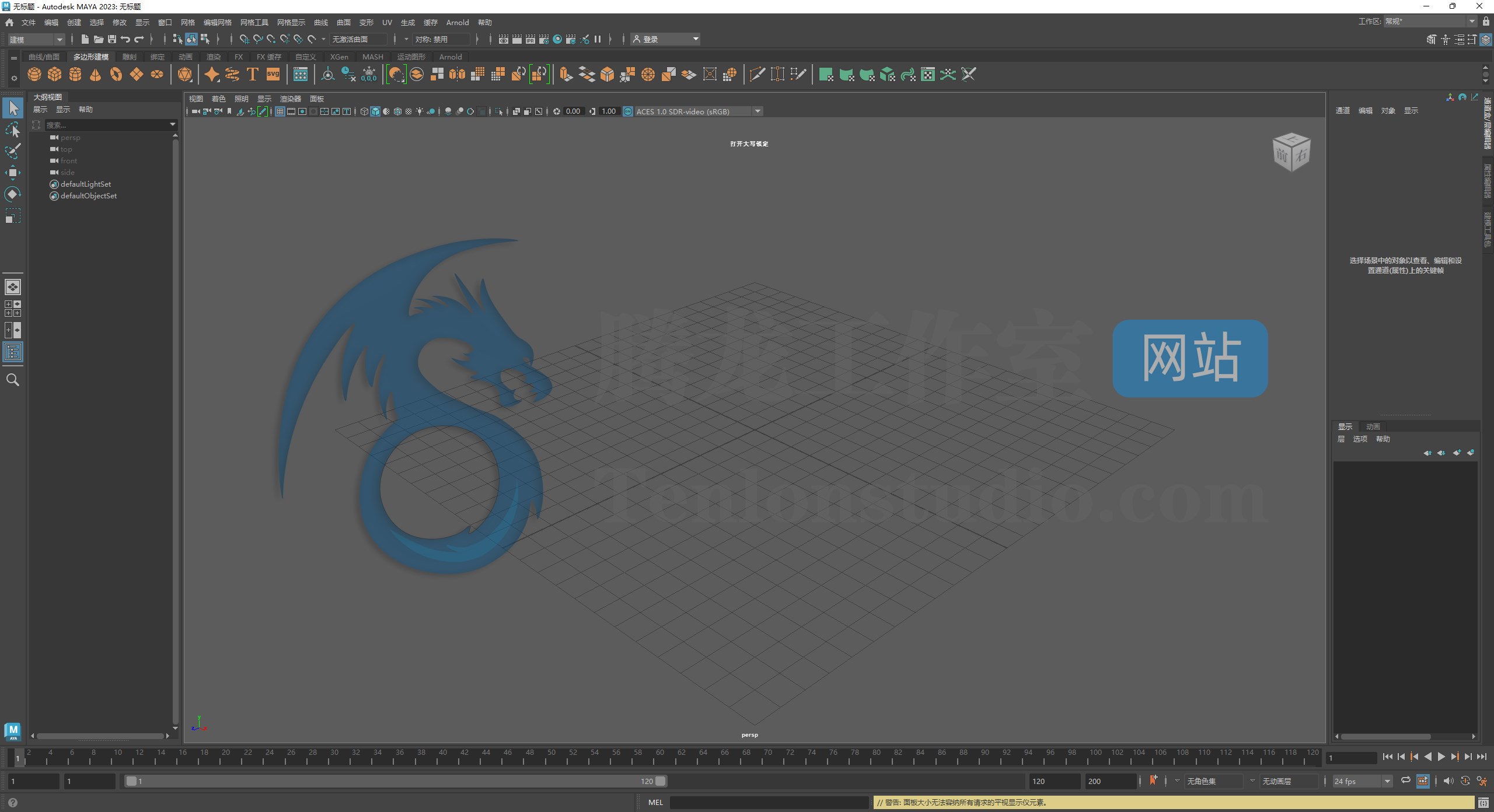Click the sweep mesh helix shelf icon
This screenshot has height=812, width=1494.
tap(232, 75)
